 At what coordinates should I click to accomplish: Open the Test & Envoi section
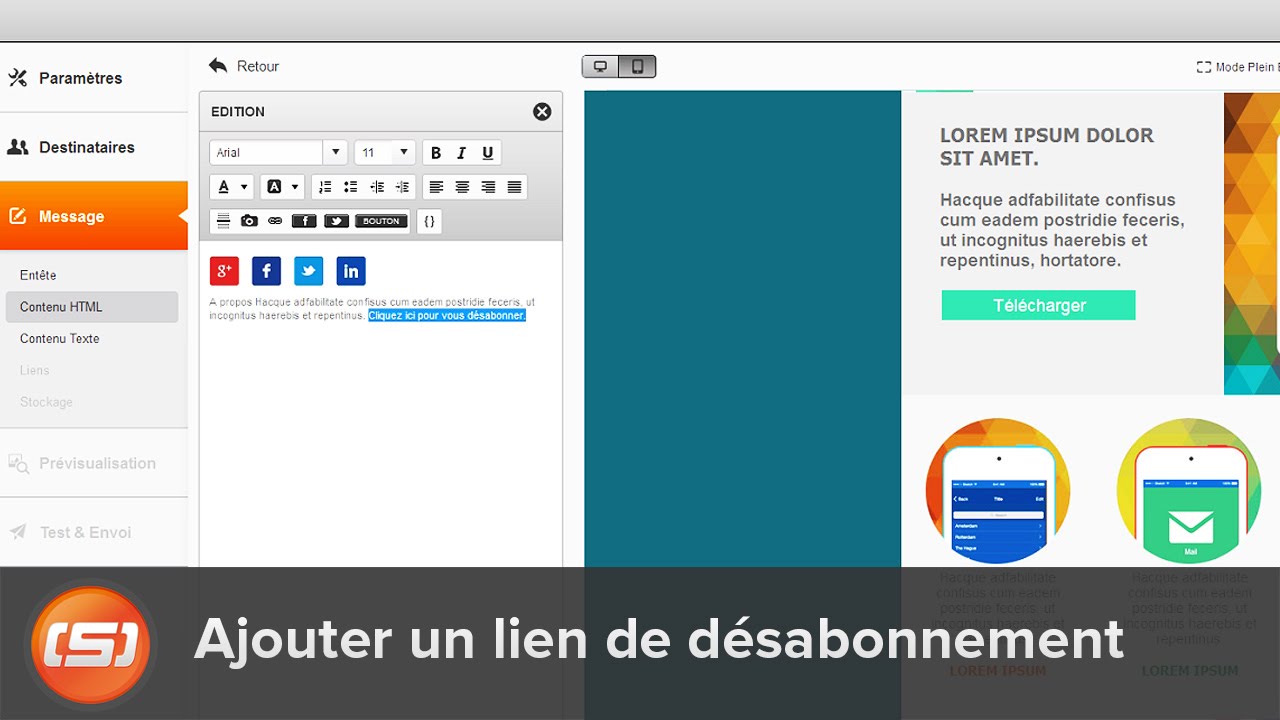(x=94, y=532)
